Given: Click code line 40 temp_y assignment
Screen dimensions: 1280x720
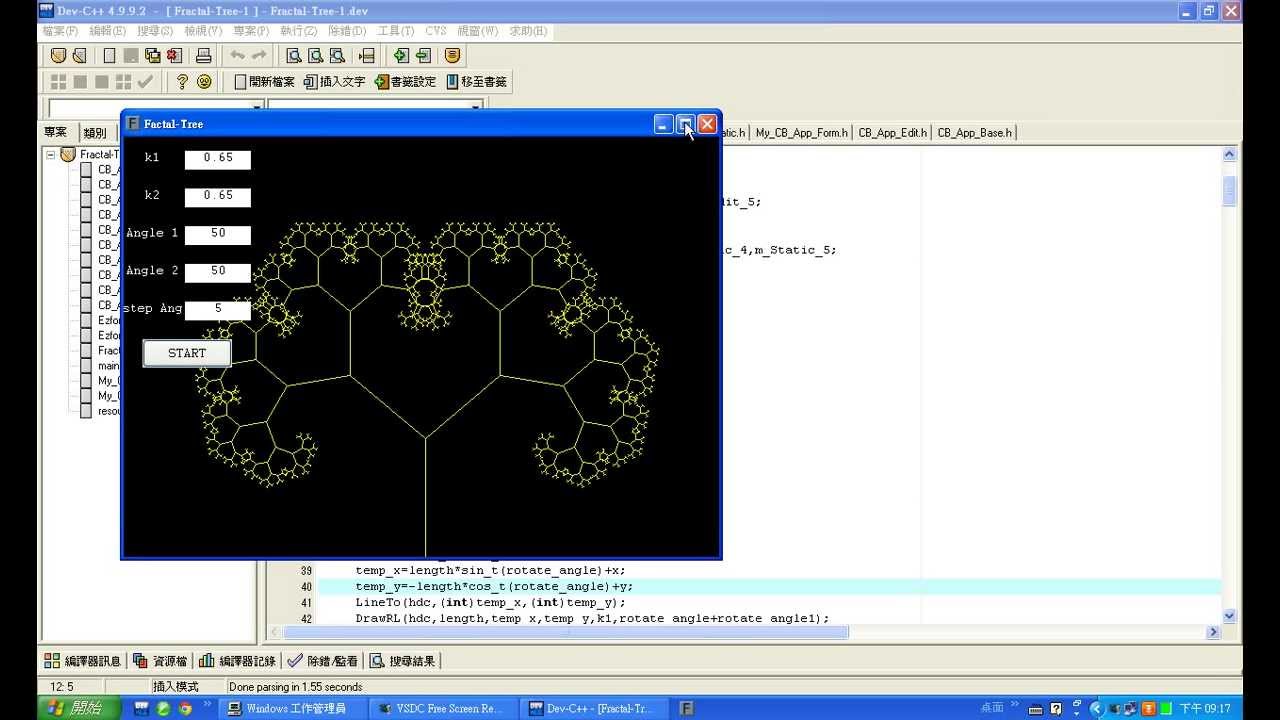Looking at the screenshot, I should [494, 587].
